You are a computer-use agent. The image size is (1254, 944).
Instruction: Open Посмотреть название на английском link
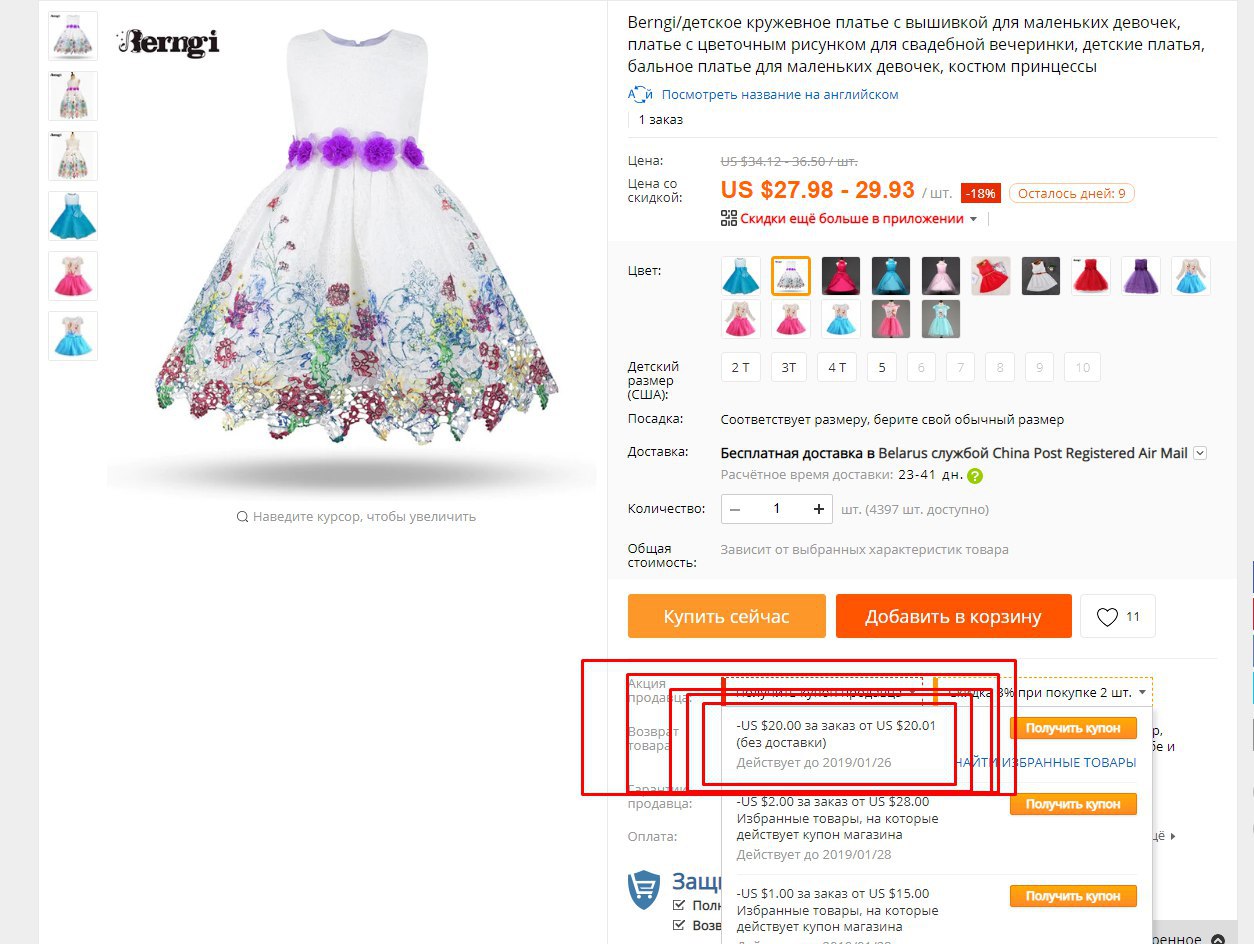click(780, 95)
